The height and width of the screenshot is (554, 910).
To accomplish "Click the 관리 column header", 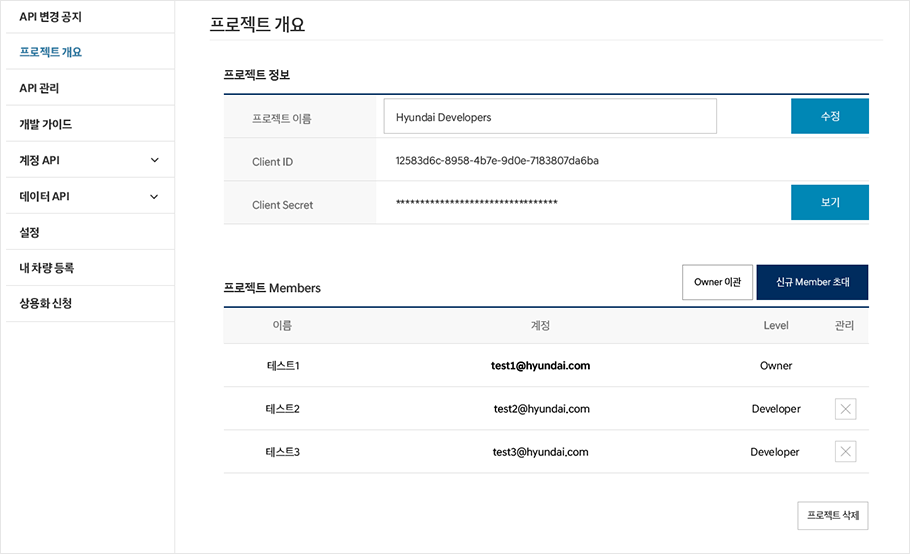I will coord(844,325).
